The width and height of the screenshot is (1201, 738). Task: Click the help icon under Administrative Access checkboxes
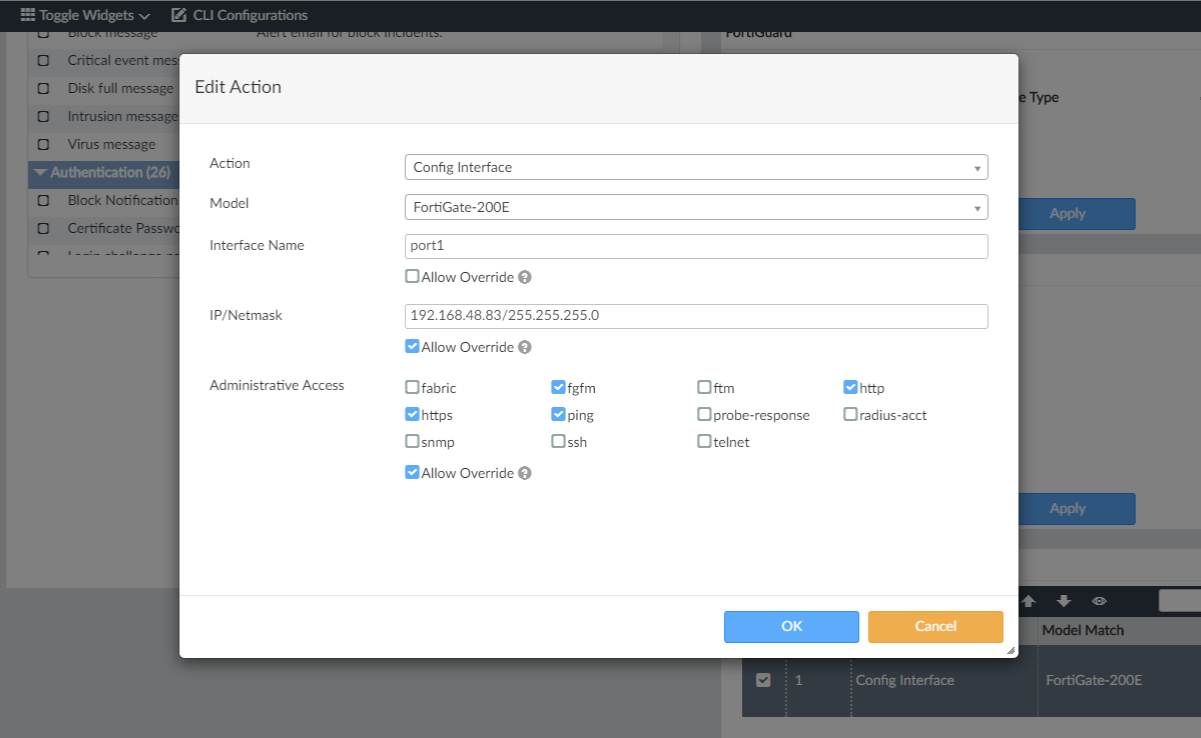point(524,473)
